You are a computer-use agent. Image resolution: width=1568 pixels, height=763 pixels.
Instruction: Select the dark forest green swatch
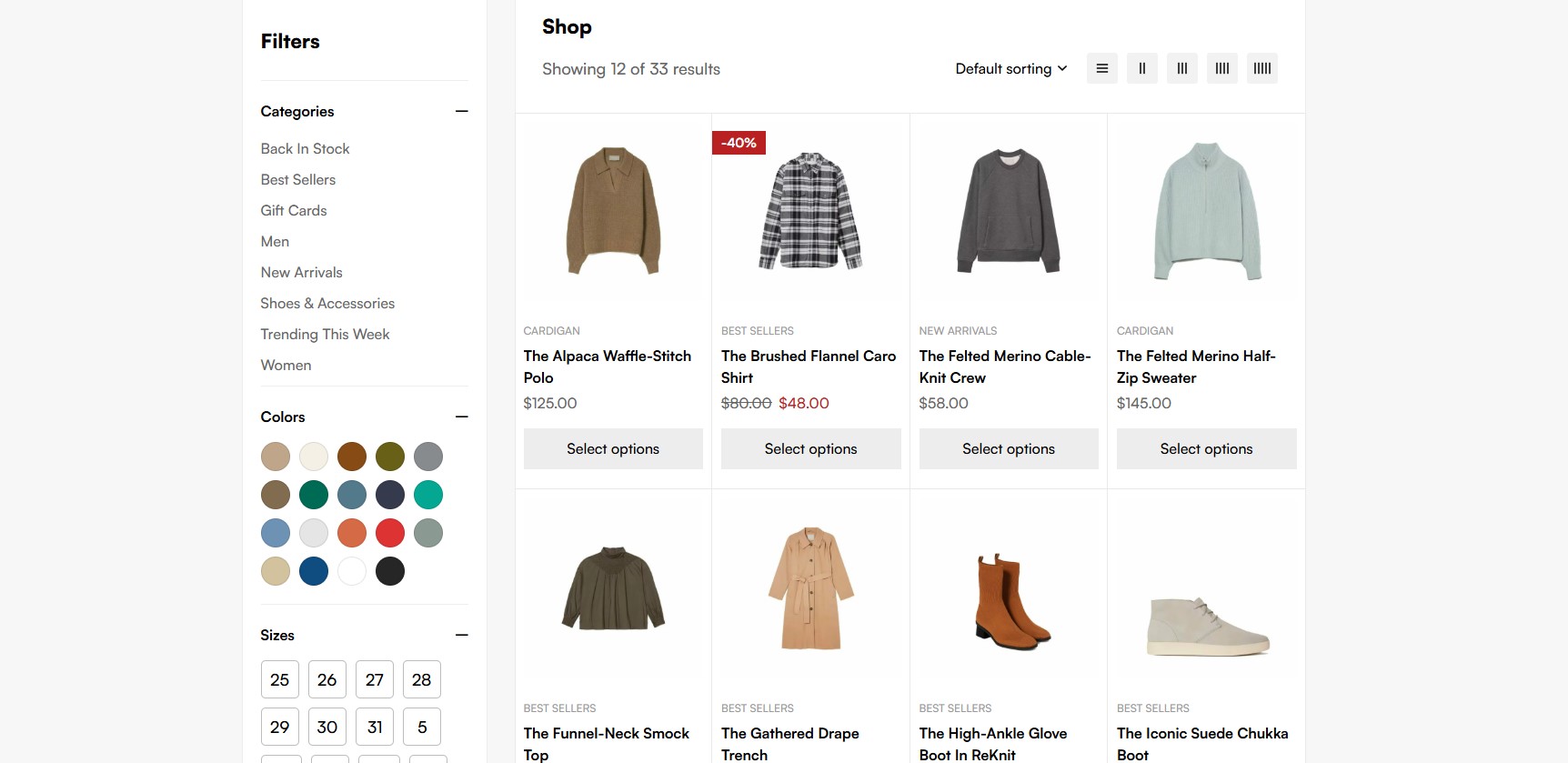(x=314, y=495)
